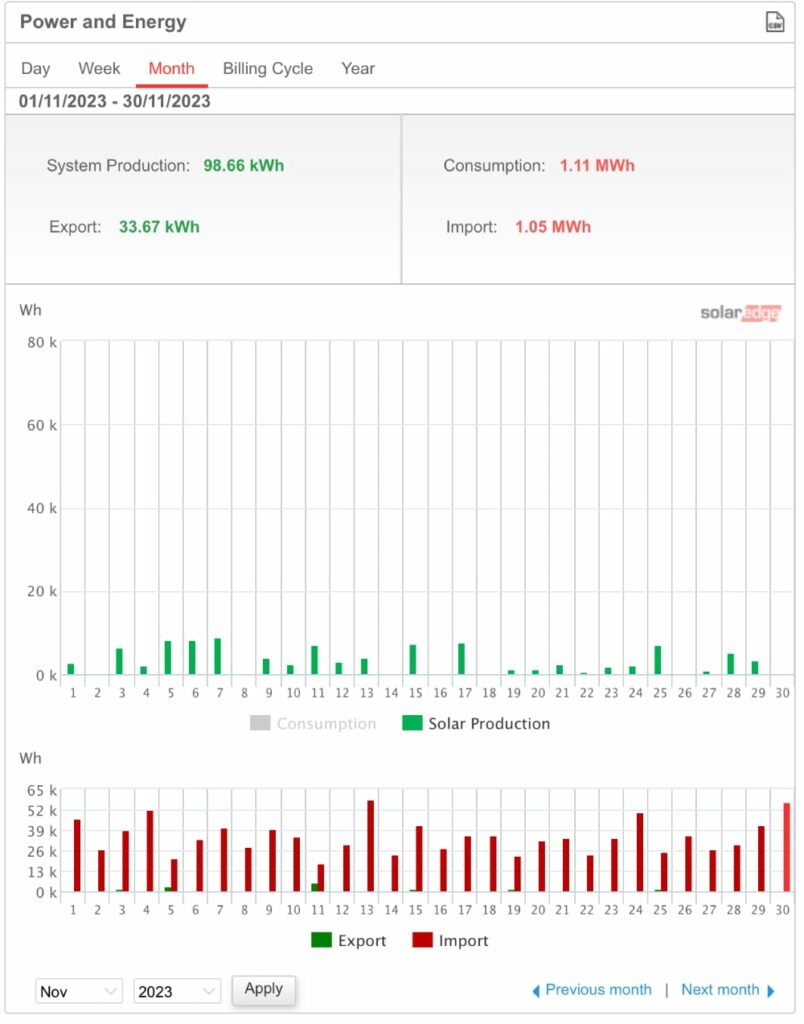The image size is (804, 1024).
Task: Export data using the CSV icon
Action: click(774, 22)
